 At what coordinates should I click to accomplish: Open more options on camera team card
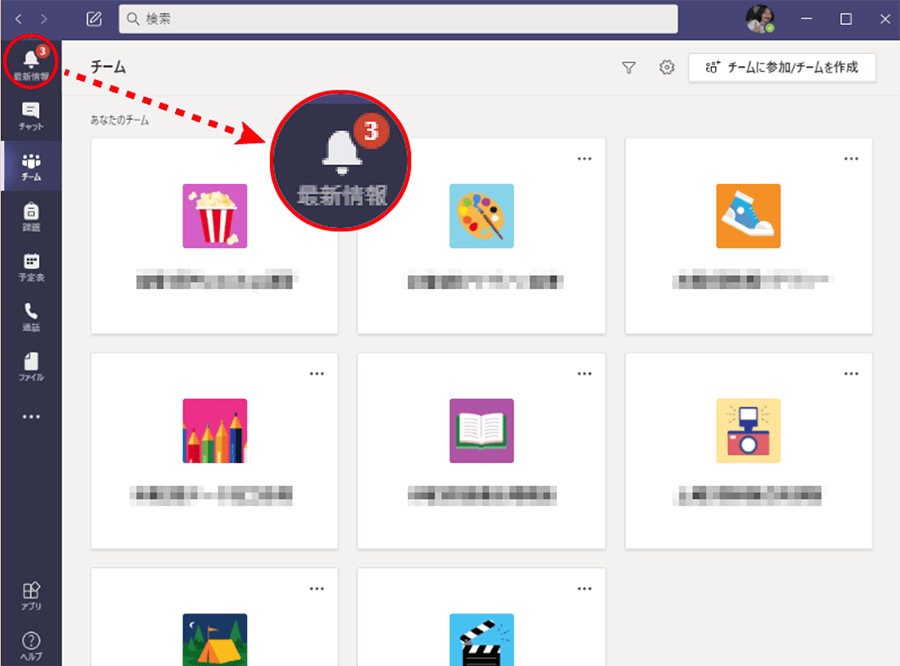point(851,374)
